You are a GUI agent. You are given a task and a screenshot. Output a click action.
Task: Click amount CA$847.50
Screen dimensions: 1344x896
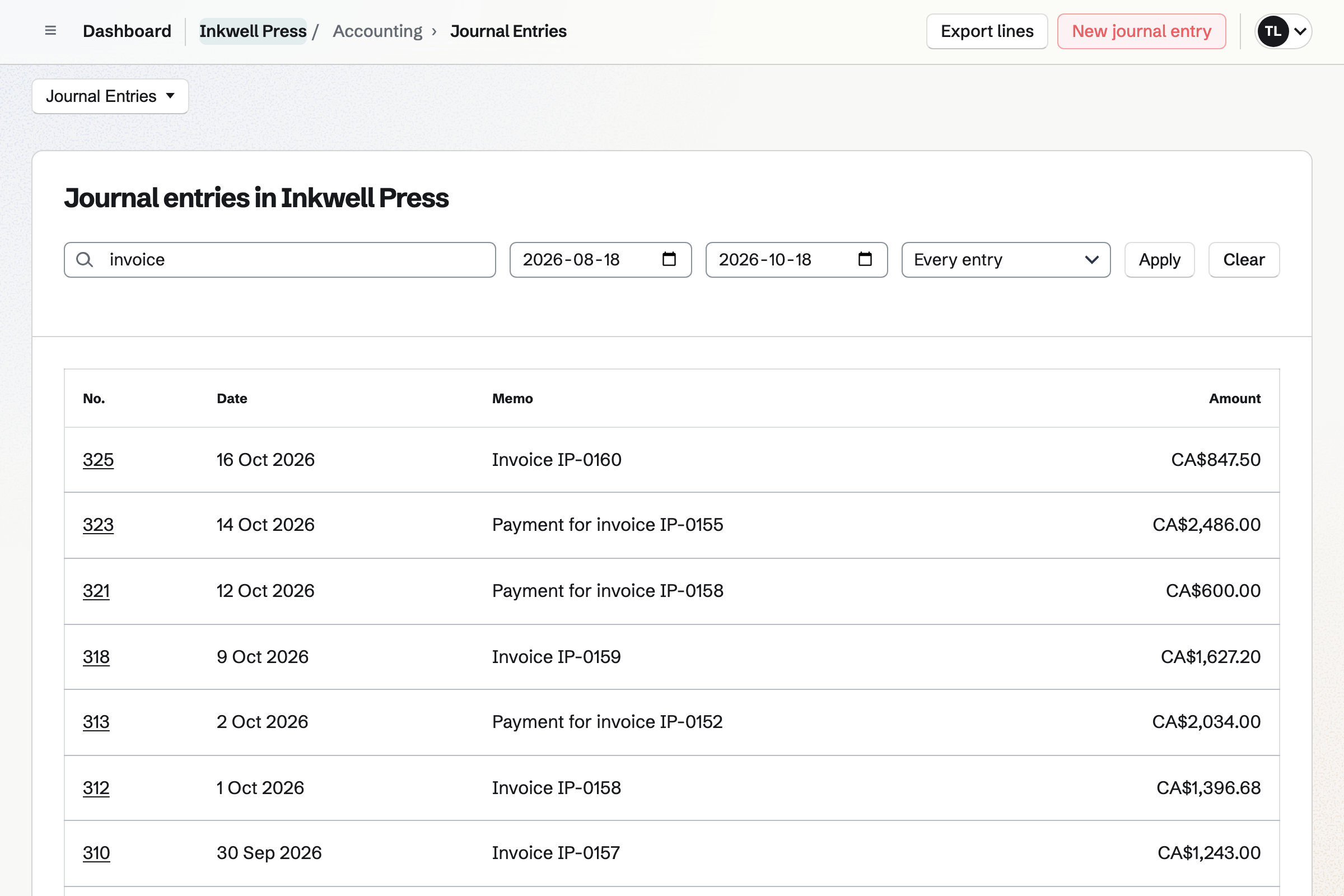coord(1215,460)
